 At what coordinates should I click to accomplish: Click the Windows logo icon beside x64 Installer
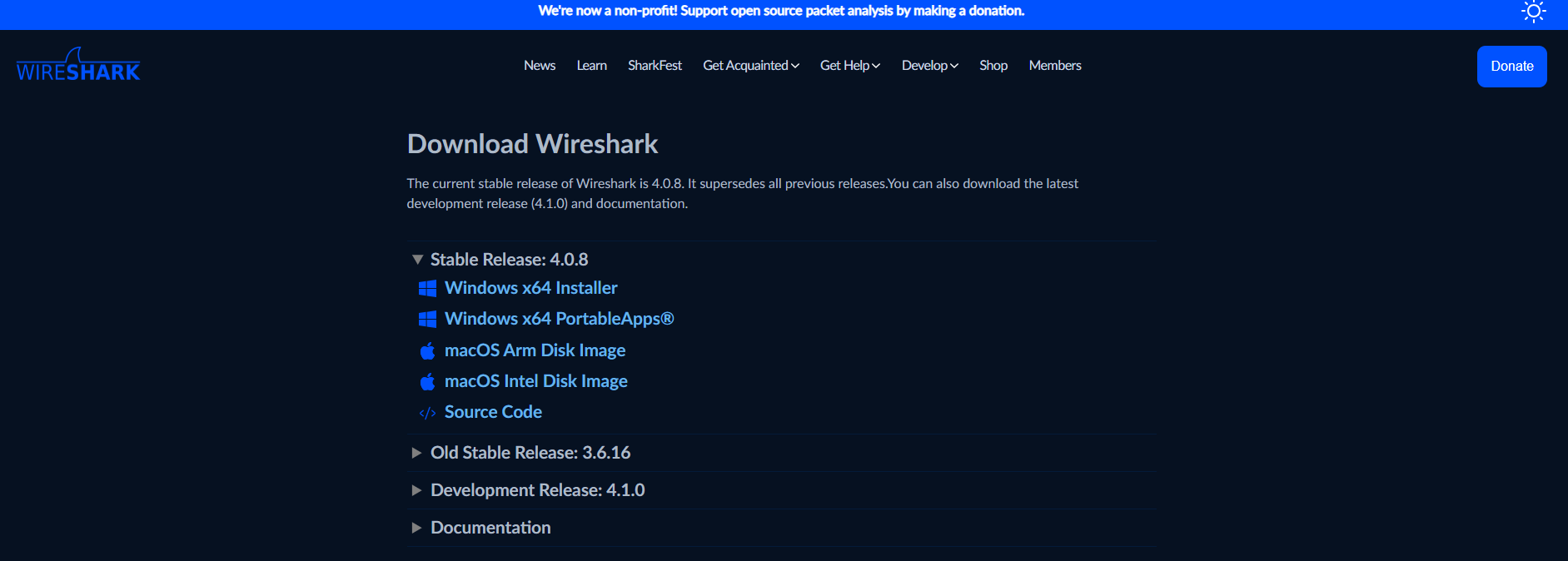coord(427,287)
